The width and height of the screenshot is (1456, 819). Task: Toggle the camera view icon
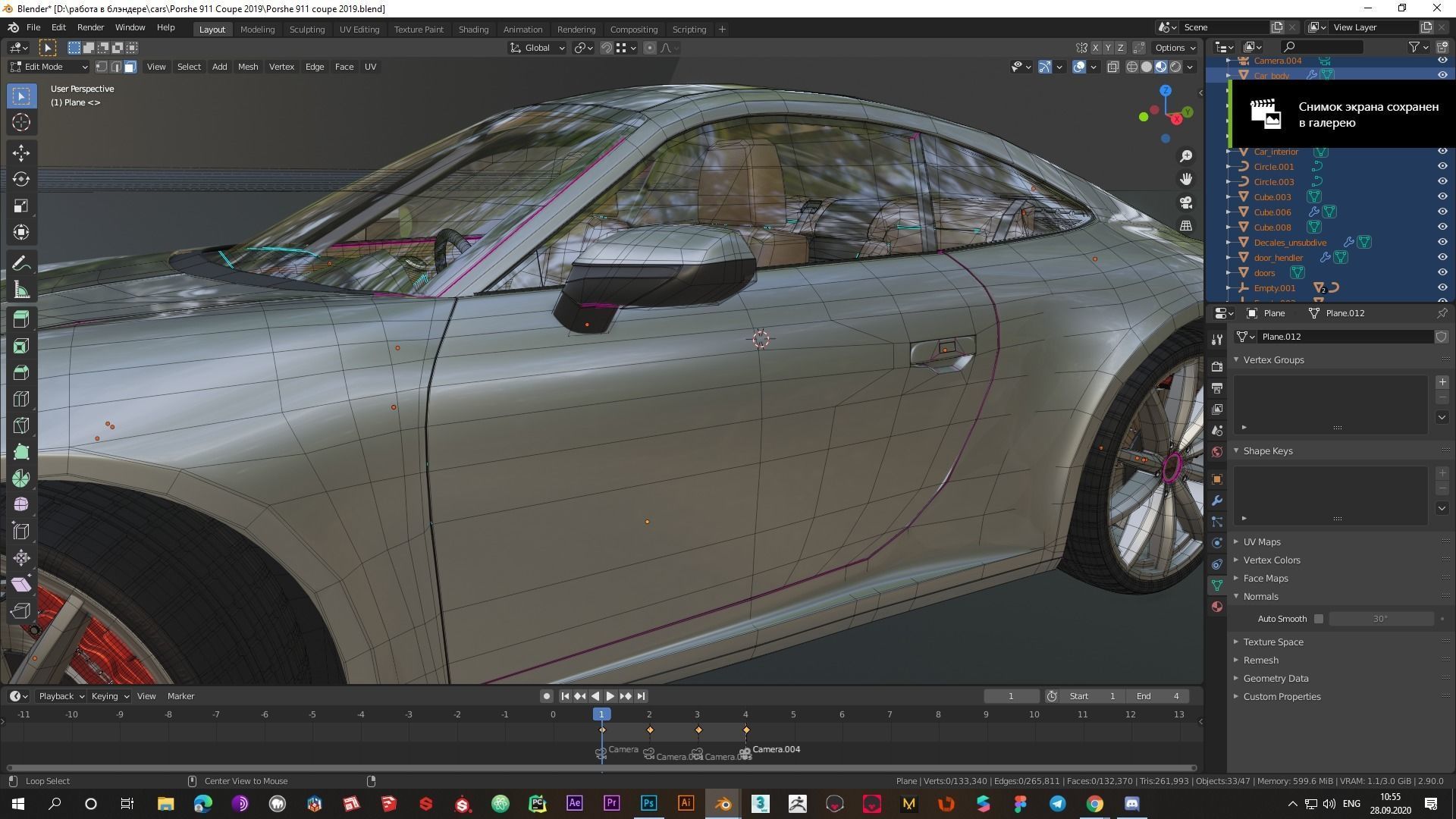coord(1185,202)
